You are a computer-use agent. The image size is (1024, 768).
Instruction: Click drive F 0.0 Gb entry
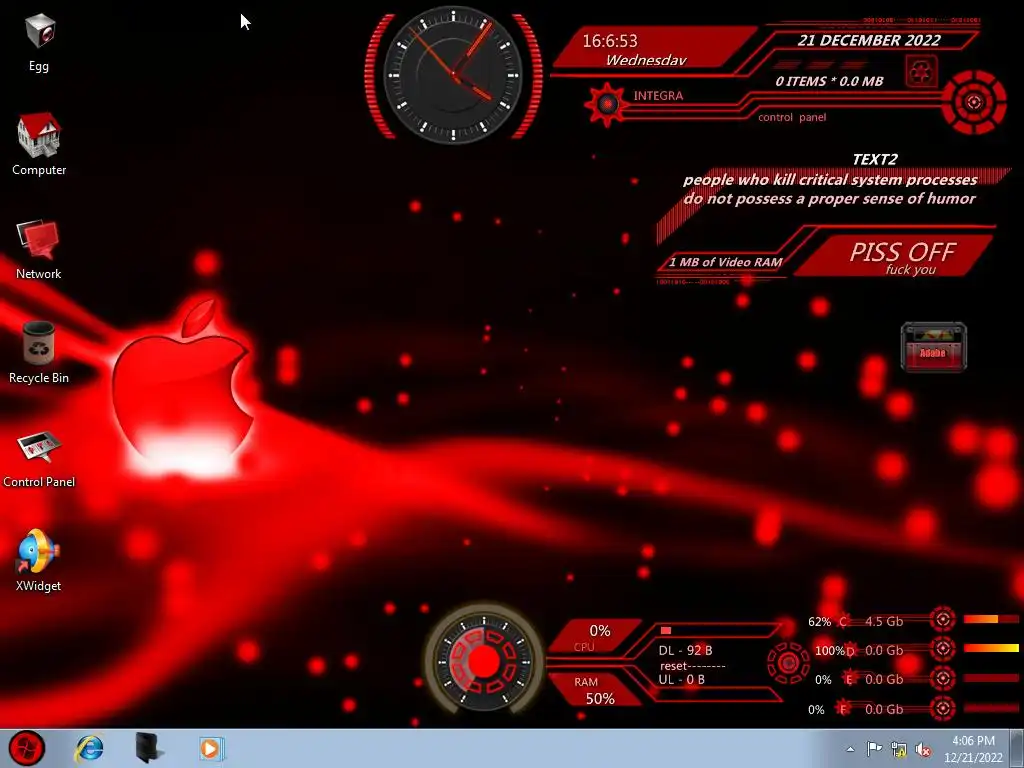coord(884,710)
